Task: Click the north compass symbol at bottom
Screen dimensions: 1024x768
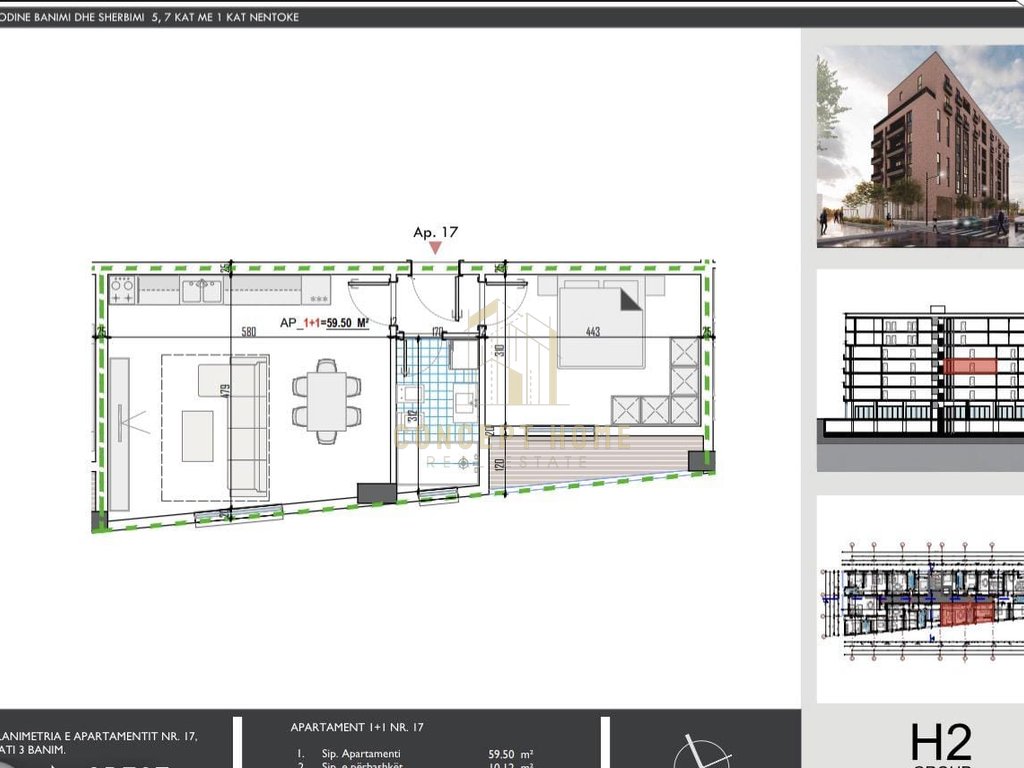Action: (702, 751)
